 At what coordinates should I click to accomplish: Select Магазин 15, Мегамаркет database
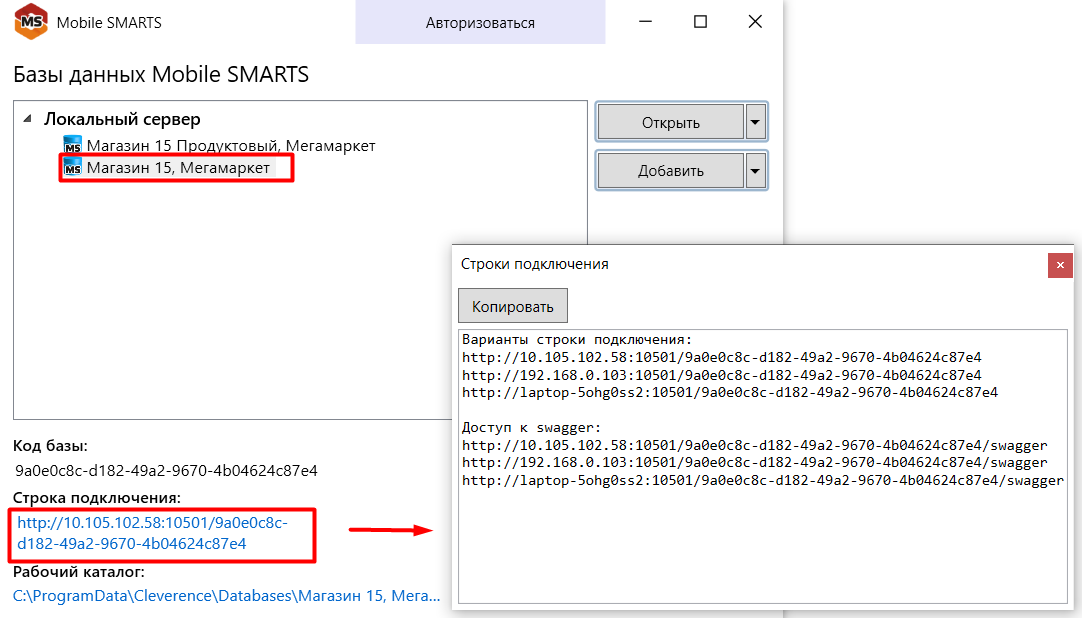point(178,168)
